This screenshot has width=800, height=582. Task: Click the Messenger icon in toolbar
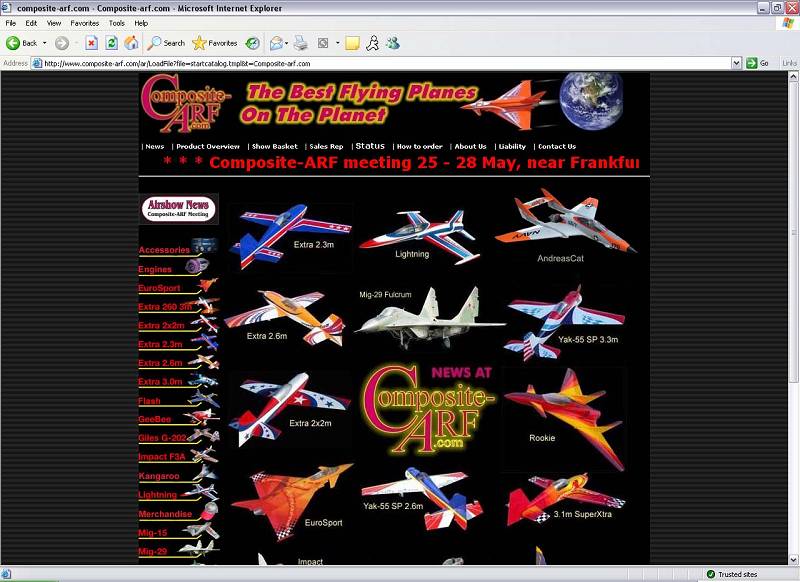coord(393,43)
